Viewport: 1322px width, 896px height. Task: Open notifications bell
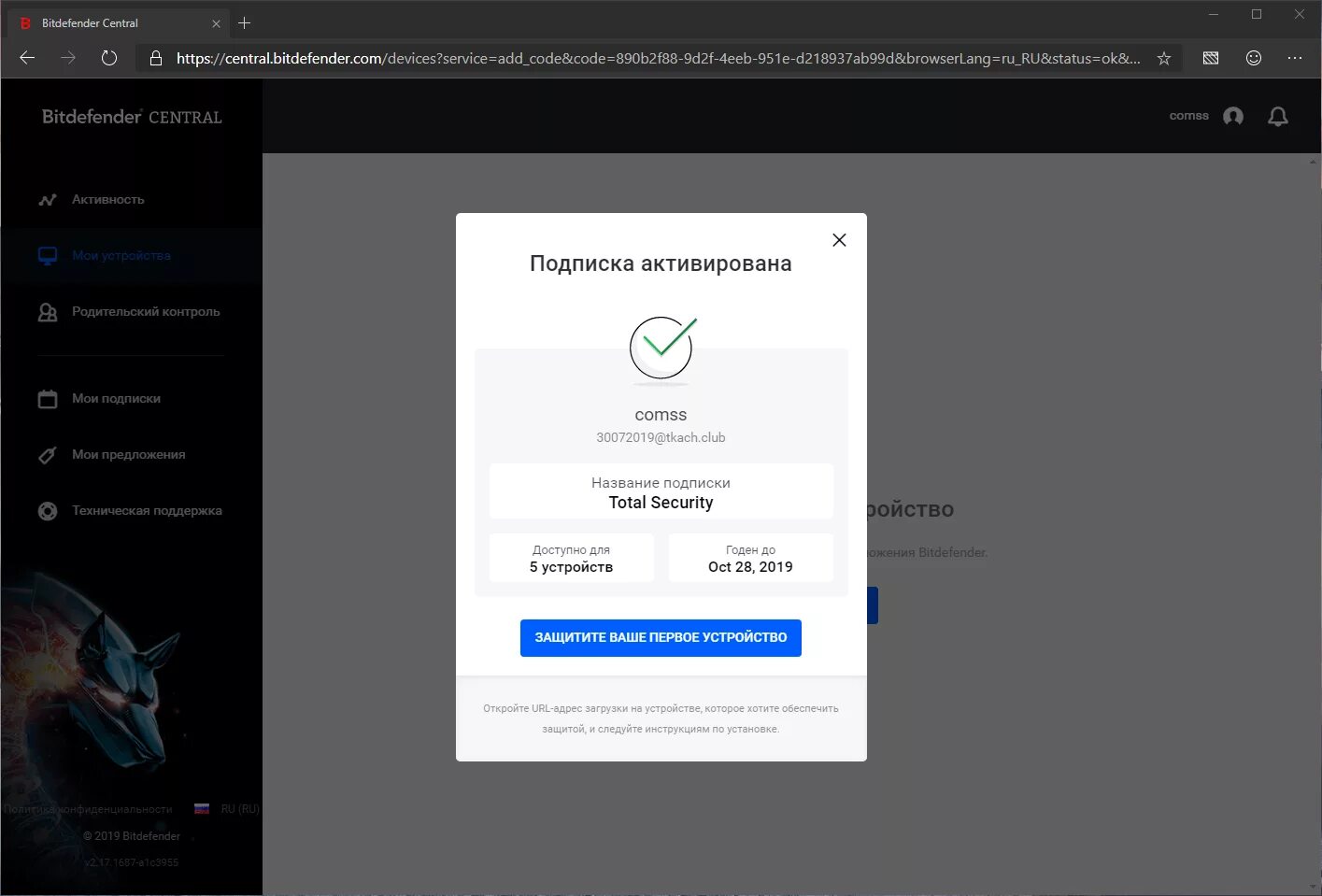(1278, 116)
